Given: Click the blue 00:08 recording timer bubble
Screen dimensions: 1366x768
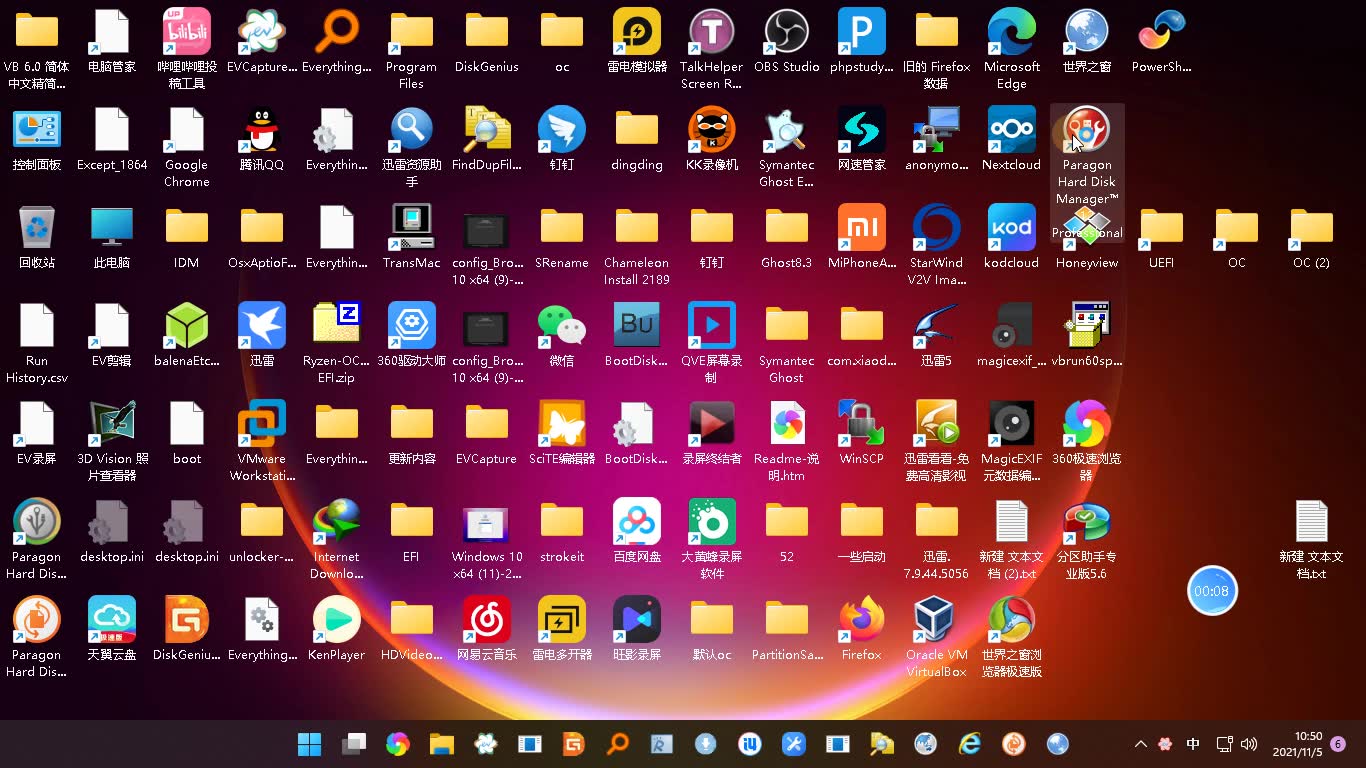Looking at the screenshot, I should tap(1212, 591).
